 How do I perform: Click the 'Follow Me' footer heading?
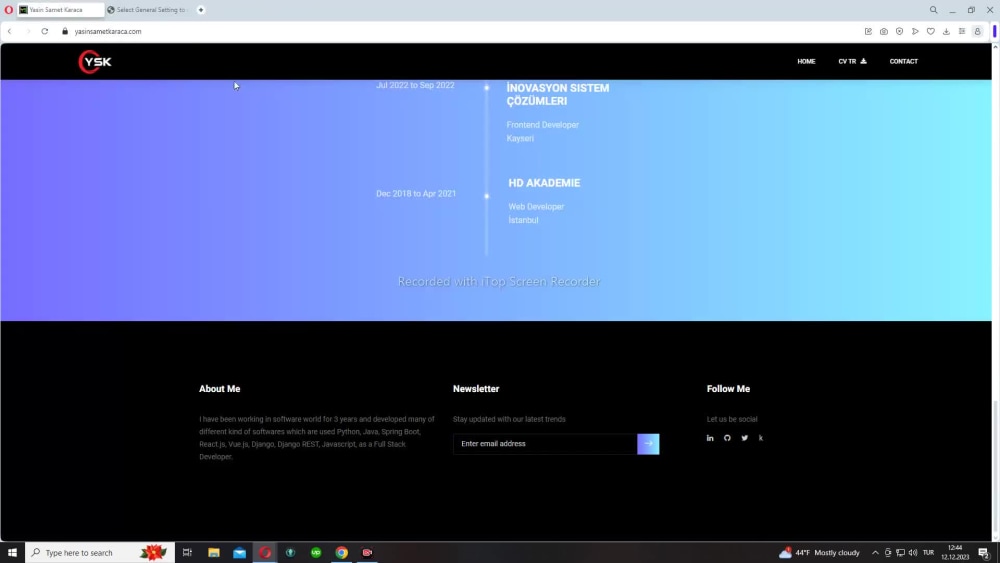728,389
